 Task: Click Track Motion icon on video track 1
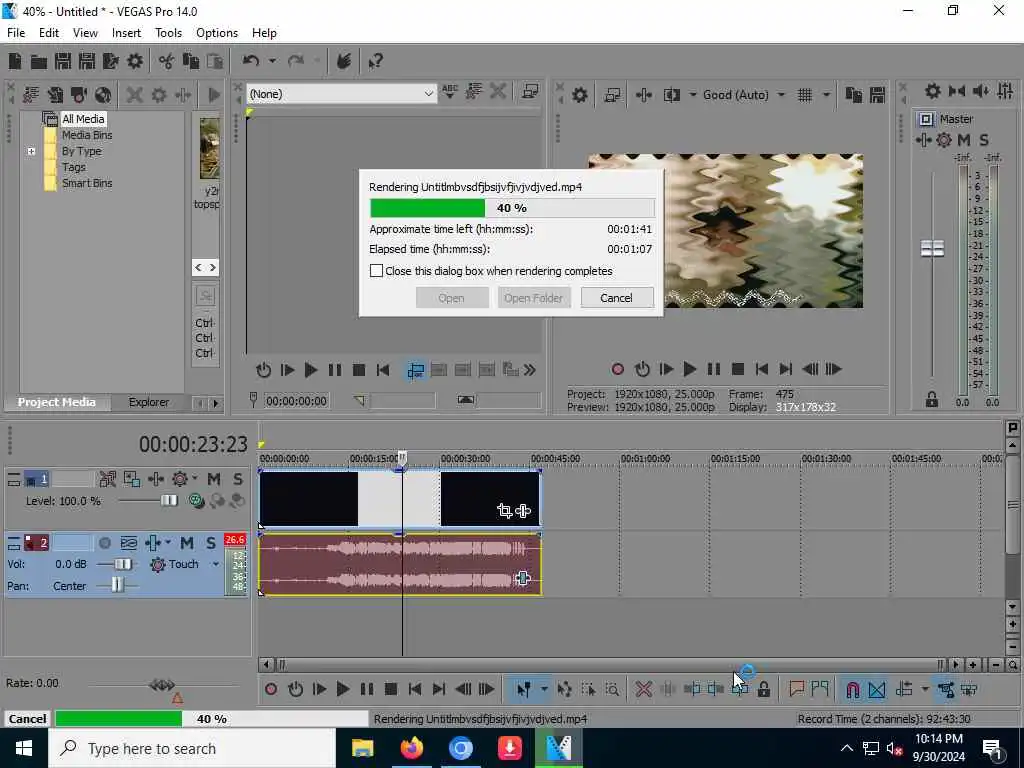[x=131, y=479]
